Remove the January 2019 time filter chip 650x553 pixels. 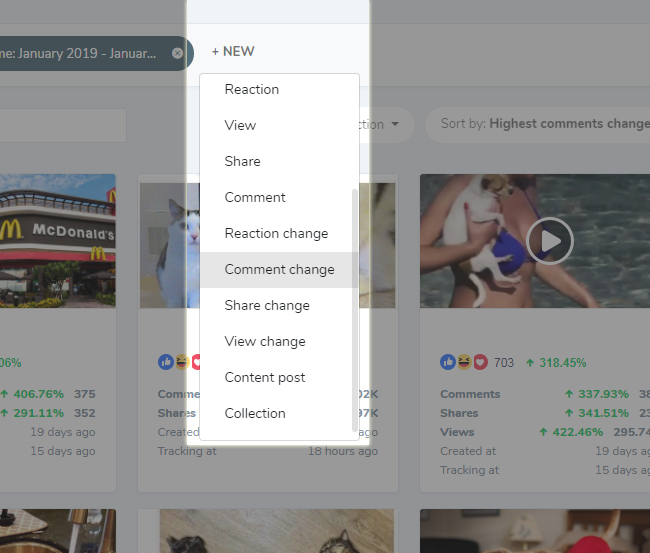177,53
